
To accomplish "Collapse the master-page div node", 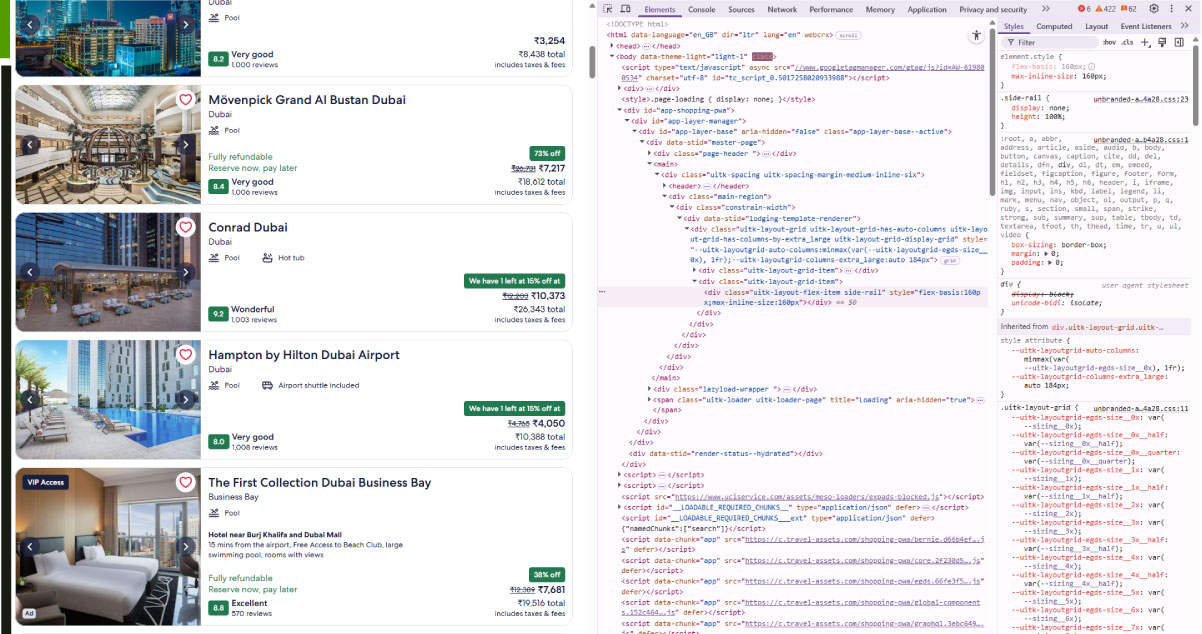I will tap(642, 141).
